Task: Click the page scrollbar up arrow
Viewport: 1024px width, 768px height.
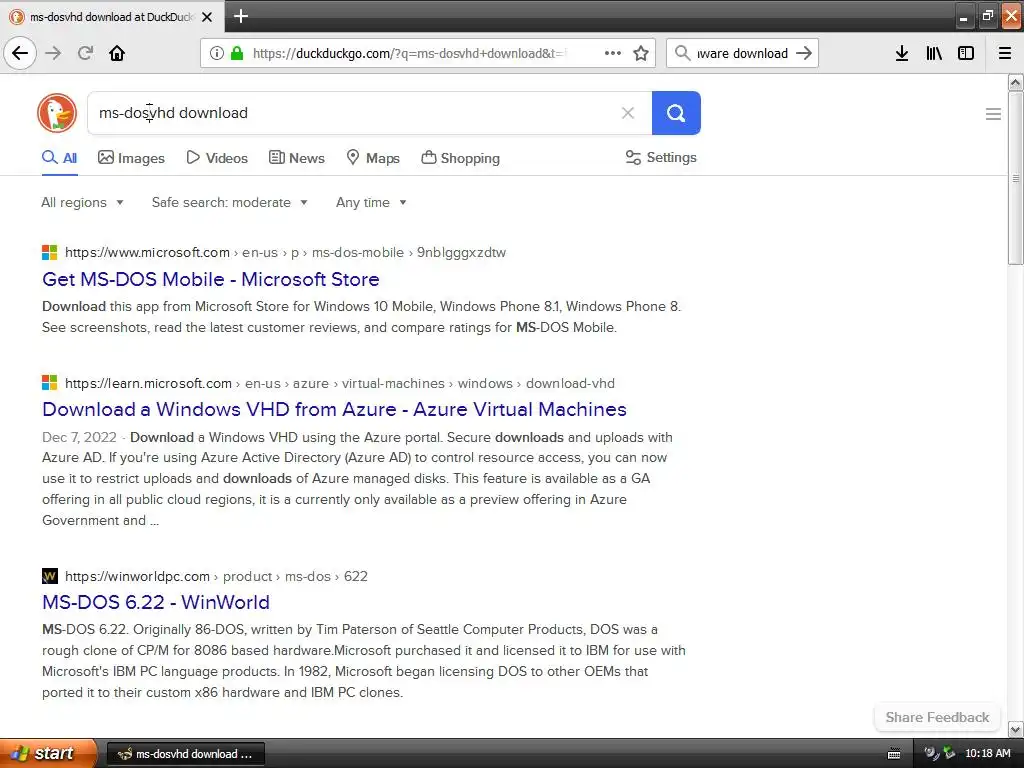Action: (x=1016, y=82)
